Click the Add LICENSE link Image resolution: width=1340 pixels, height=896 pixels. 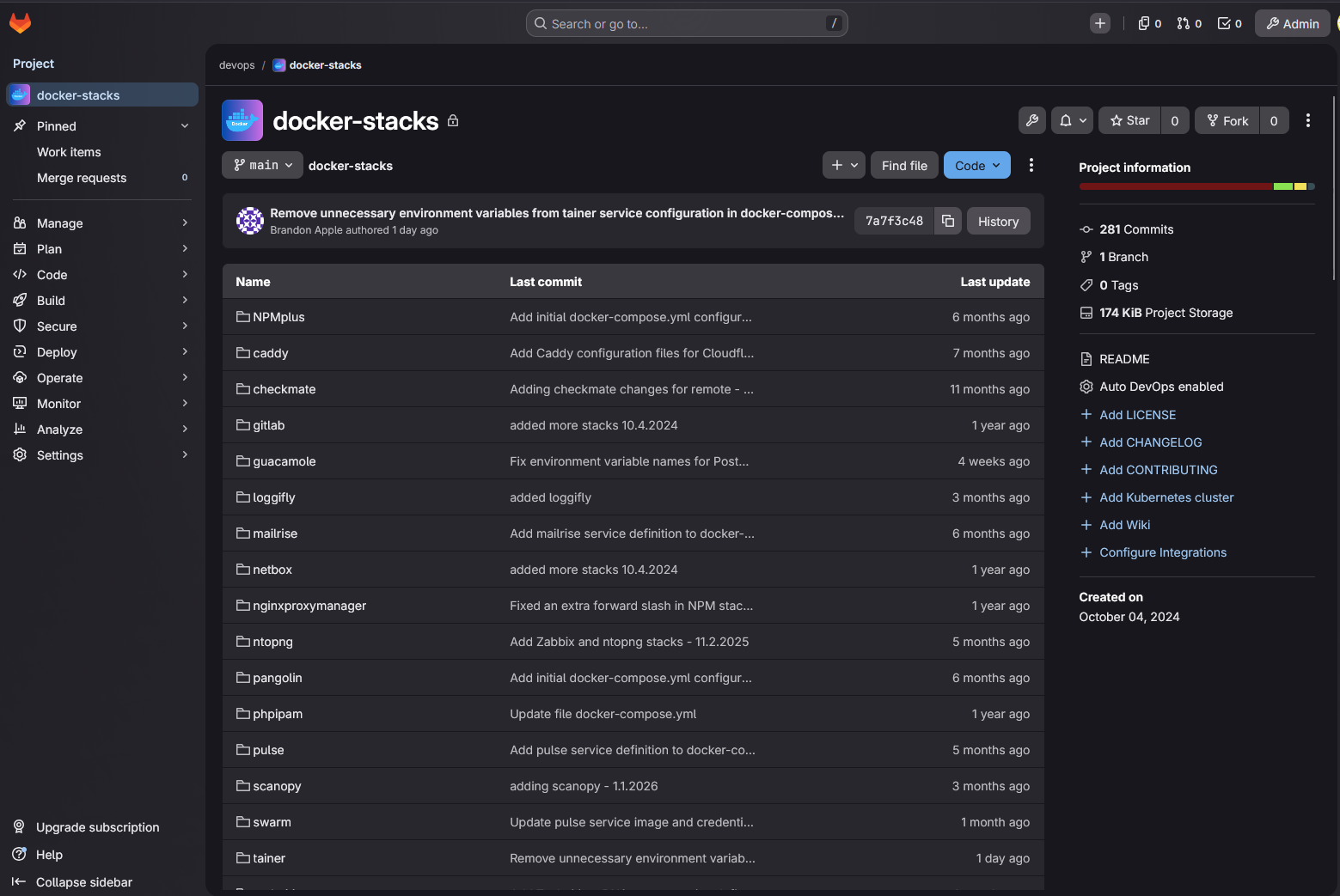click(x=1137, y=415)
